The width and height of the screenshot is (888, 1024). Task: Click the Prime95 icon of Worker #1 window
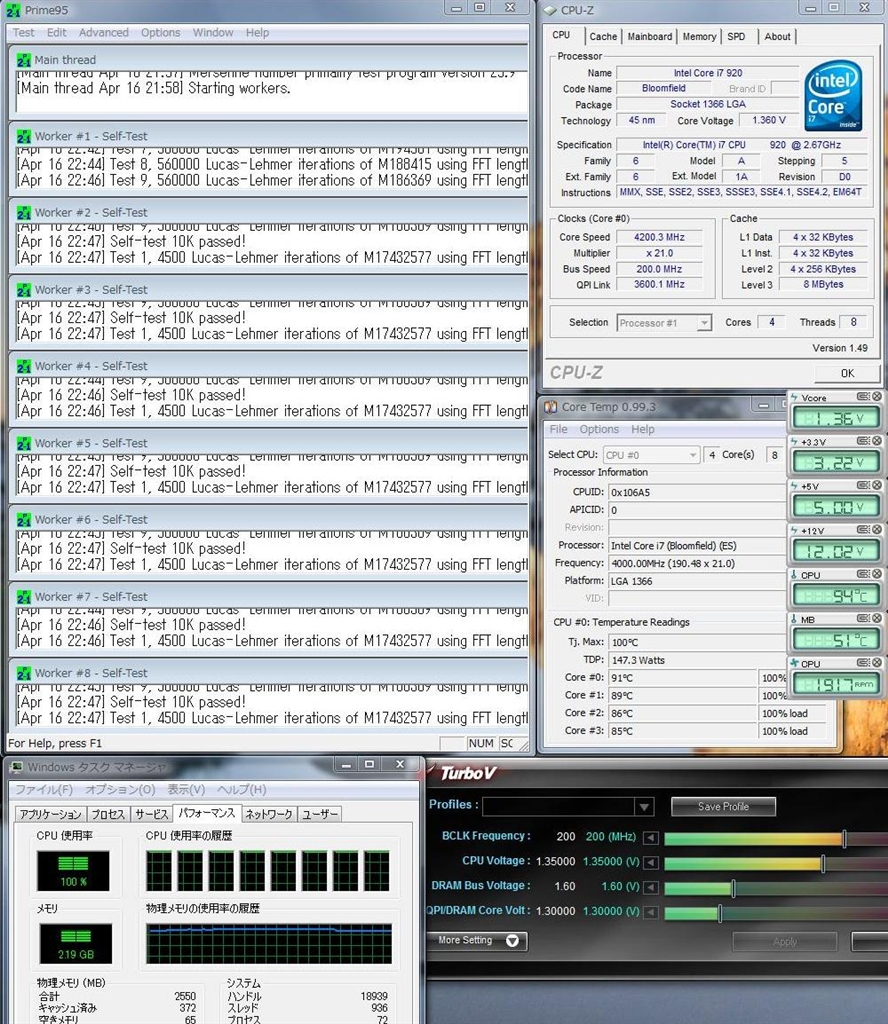(24, 136)
